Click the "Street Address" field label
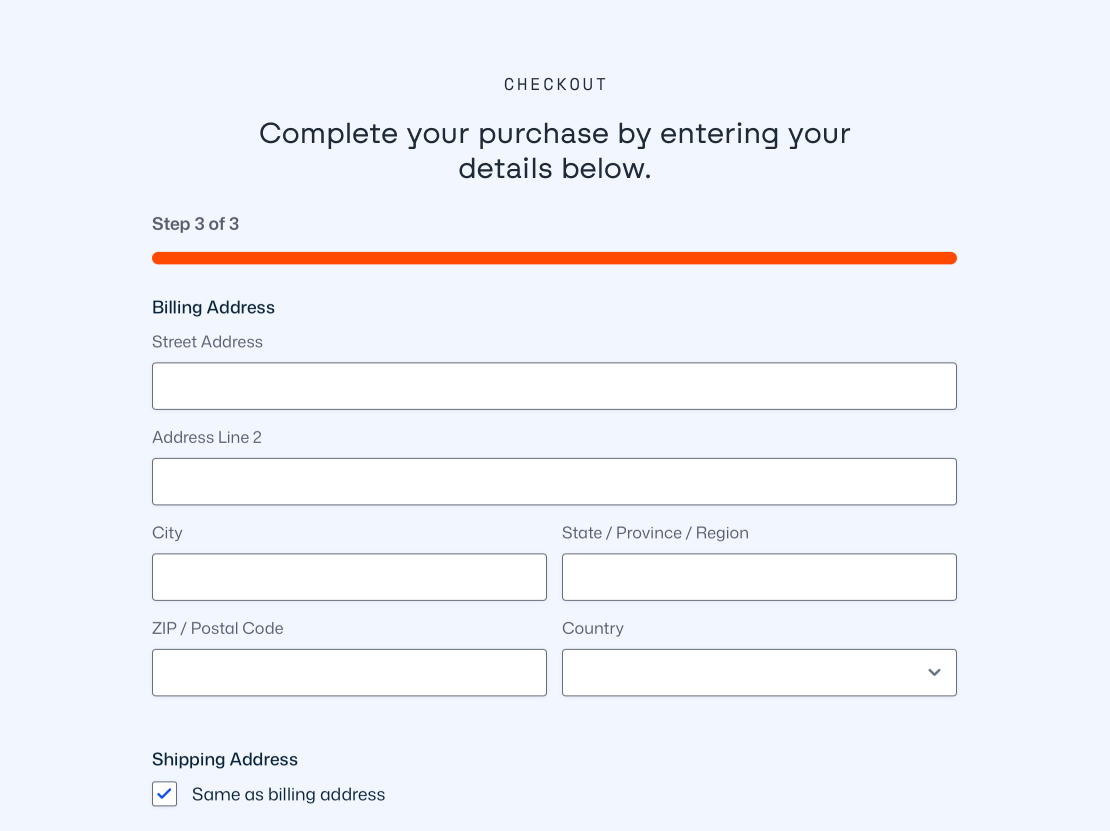 207,342
